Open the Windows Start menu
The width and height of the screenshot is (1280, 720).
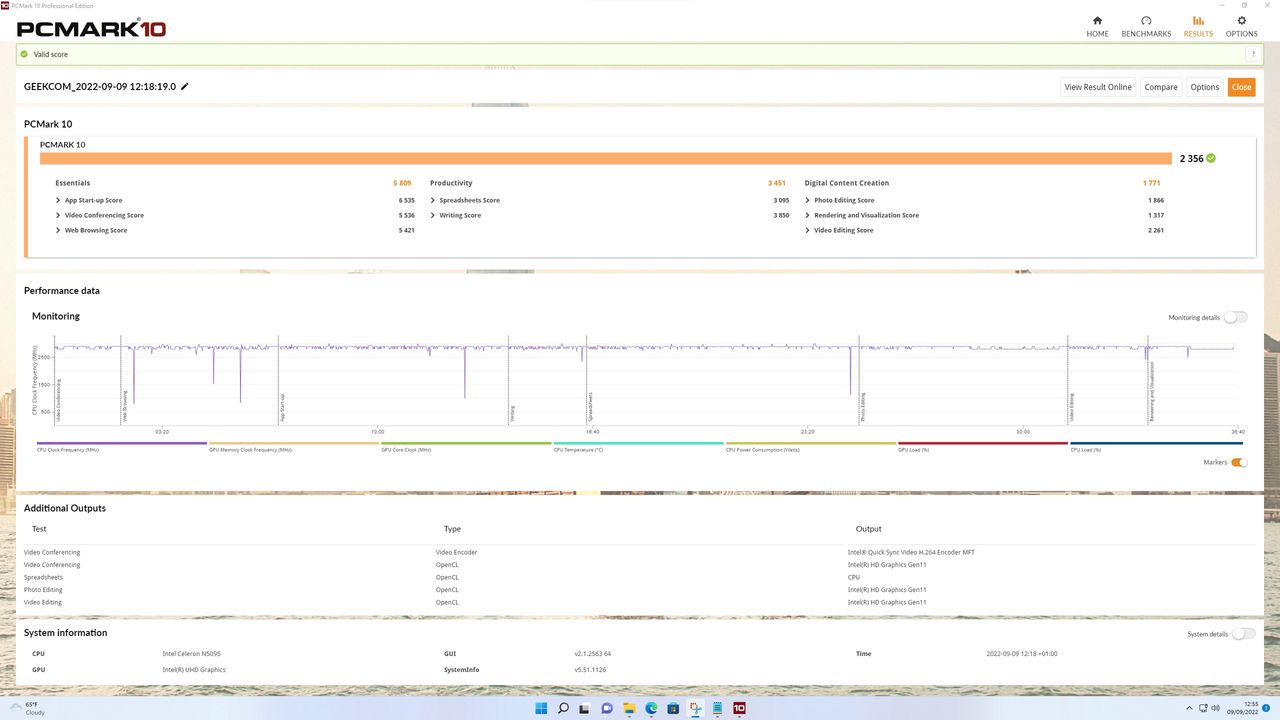point(541,708)
